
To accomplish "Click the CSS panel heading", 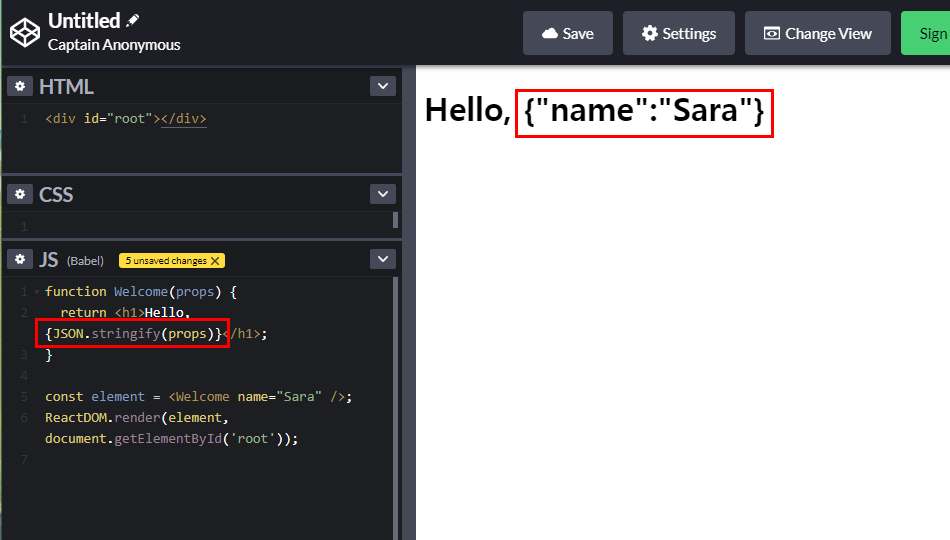I will (x=56, y=195).
